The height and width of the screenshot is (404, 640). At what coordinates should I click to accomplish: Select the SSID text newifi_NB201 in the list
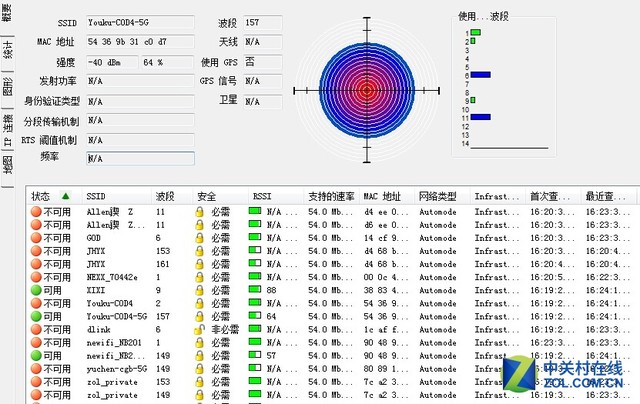[114, 343]
